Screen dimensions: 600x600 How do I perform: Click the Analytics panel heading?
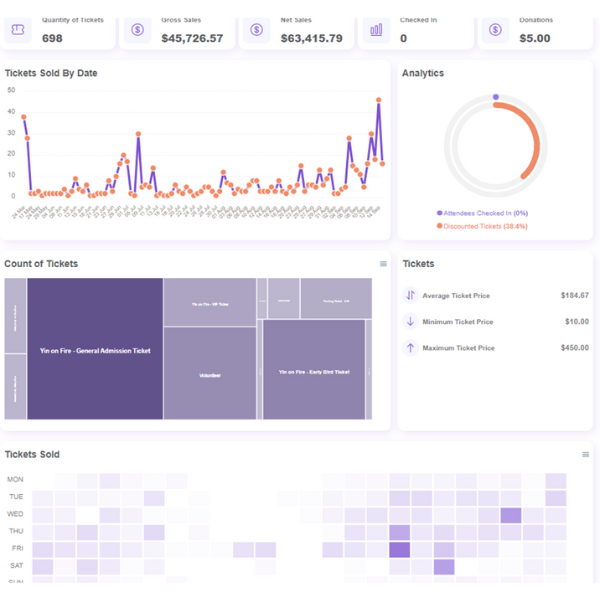click(x=423, y=73)
